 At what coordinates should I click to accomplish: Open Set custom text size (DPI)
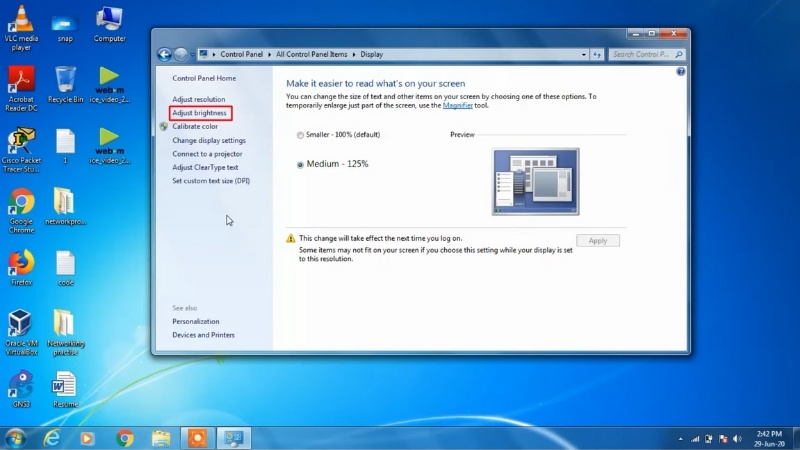tap(211, 181)
